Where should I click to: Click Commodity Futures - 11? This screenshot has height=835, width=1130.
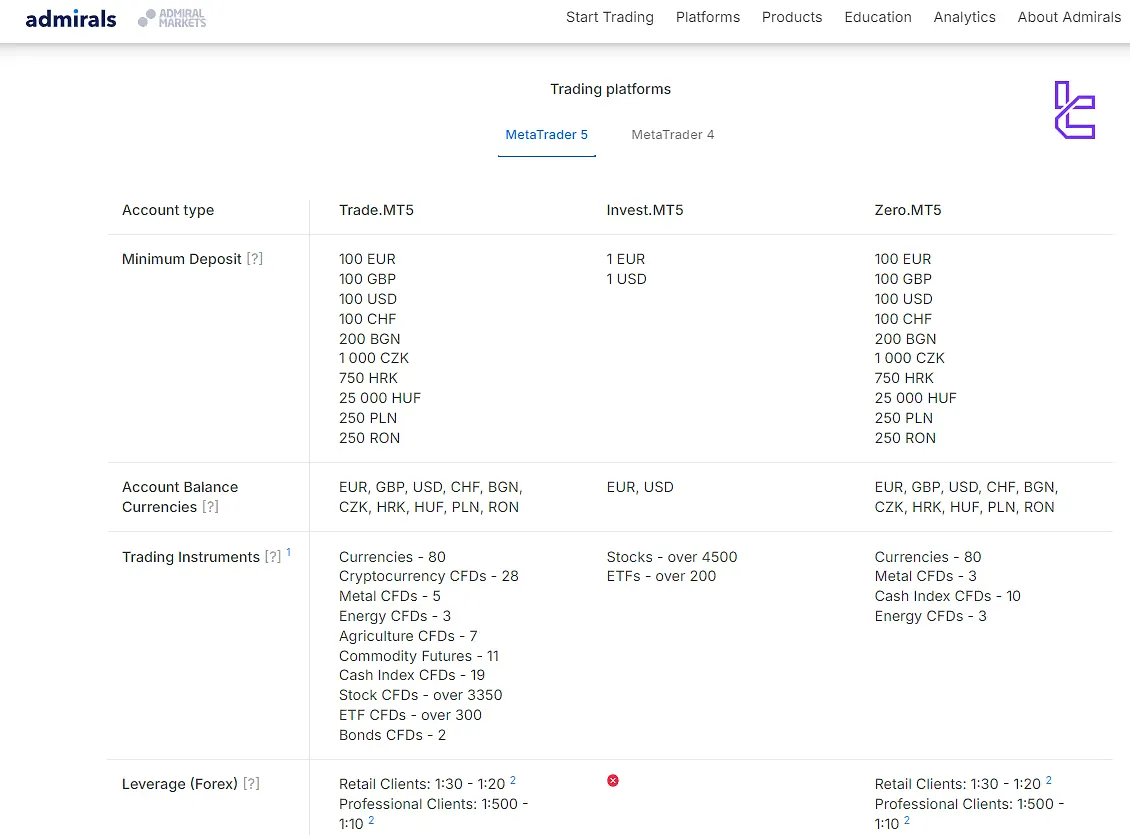point(419,656)
